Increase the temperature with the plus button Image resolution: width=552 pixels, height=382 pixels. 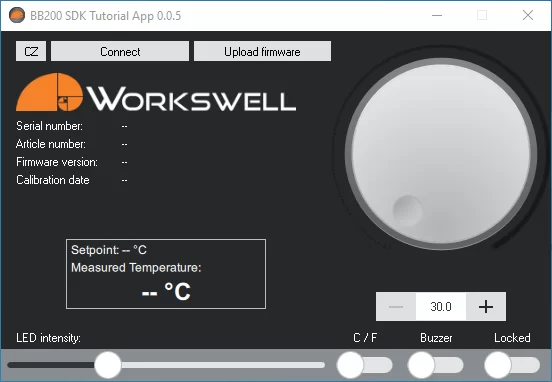[x=486, y=307]
